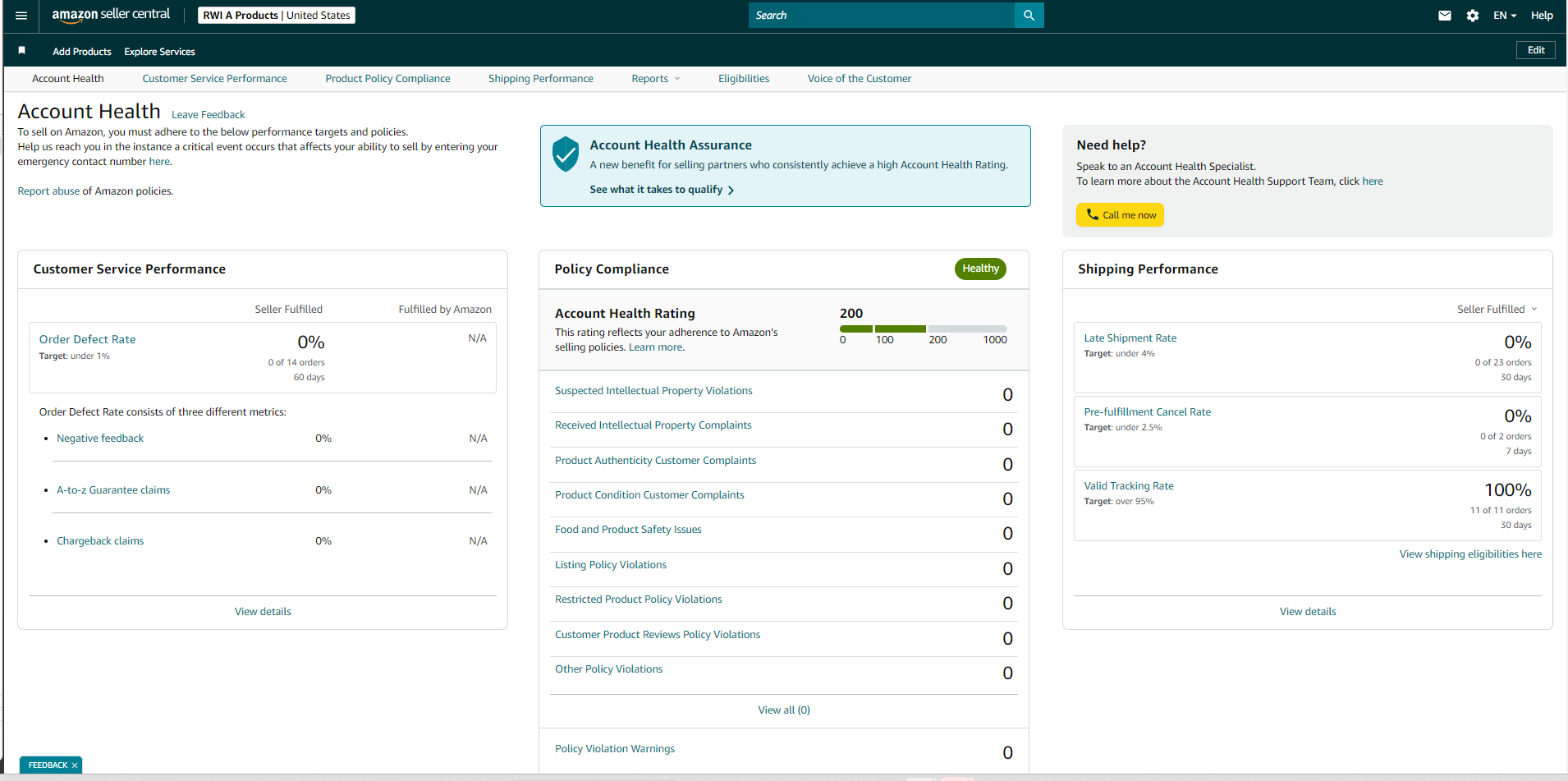Open Received Intellectual Property Complaints
Screen dimensions: 1568x781
point(653,425)
